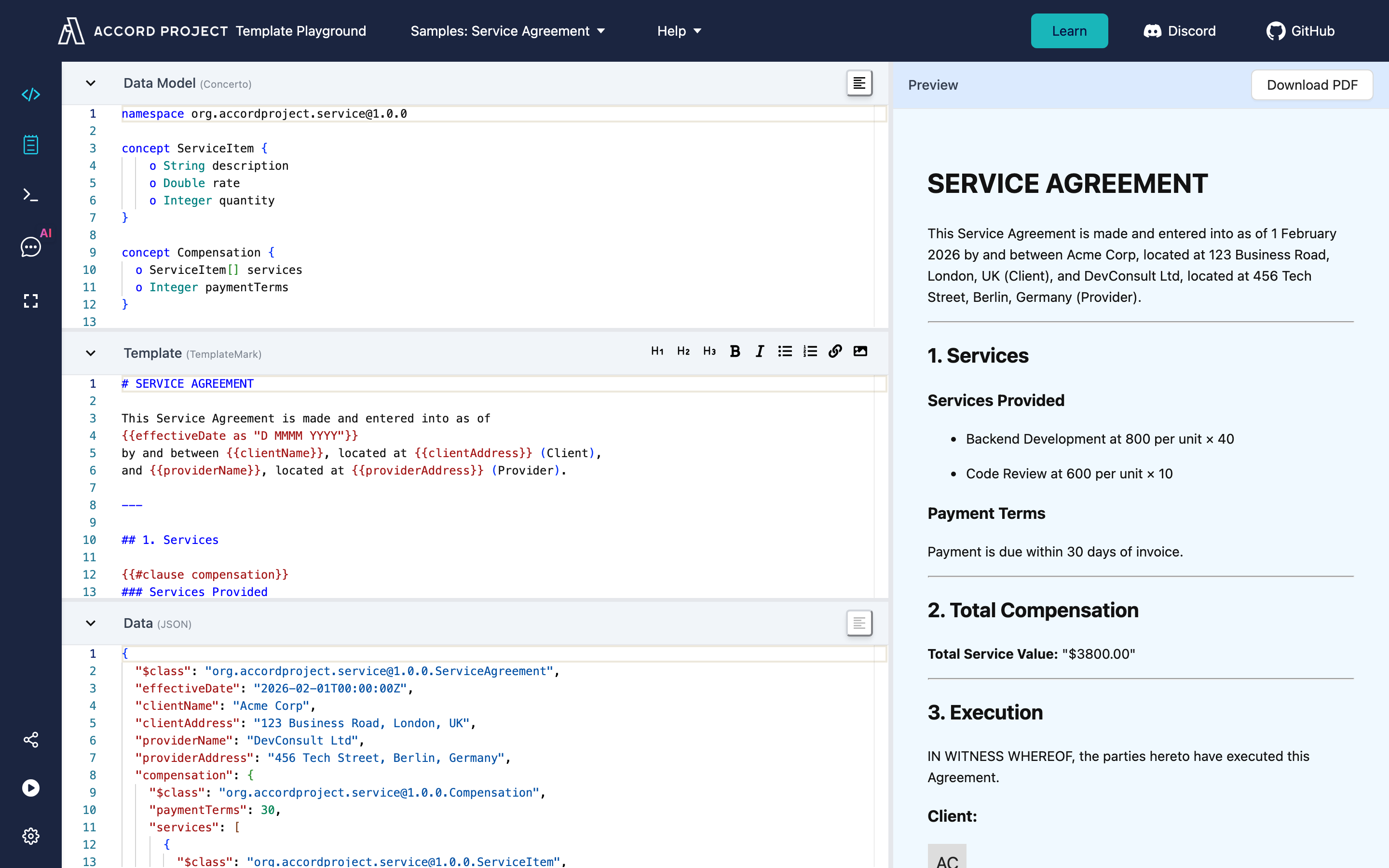This screenshot has width=1389, height=868.
Task: Click the Data JSON format button
Action: (859, 623)
